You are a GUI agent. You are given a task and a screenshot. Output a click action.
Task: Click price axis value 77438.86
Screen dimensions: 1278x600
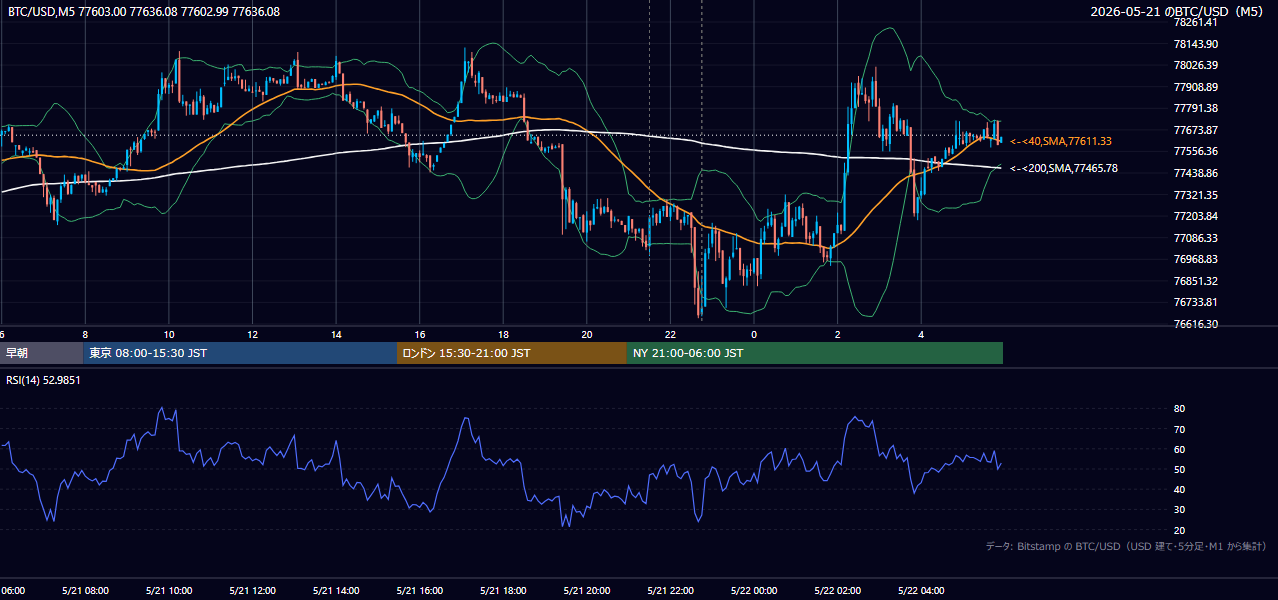click(x=1195, y=173)
